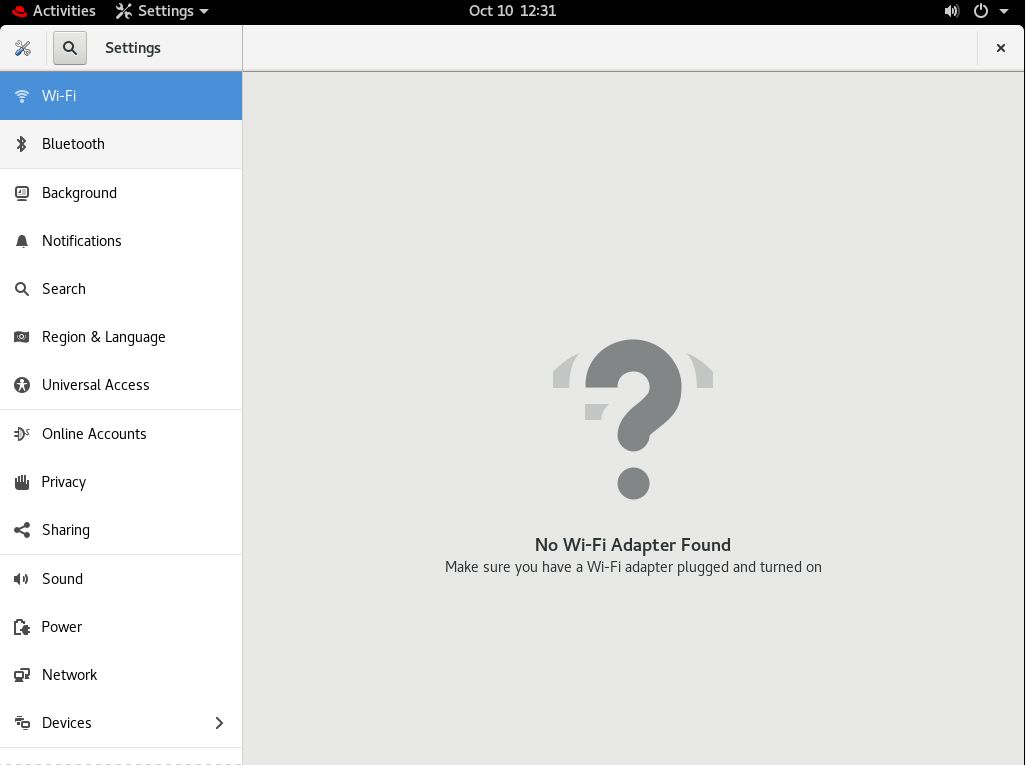Click the Settings wrench icon in header
The width and height of the screenshot is (1025, 765).
point(23,48)
